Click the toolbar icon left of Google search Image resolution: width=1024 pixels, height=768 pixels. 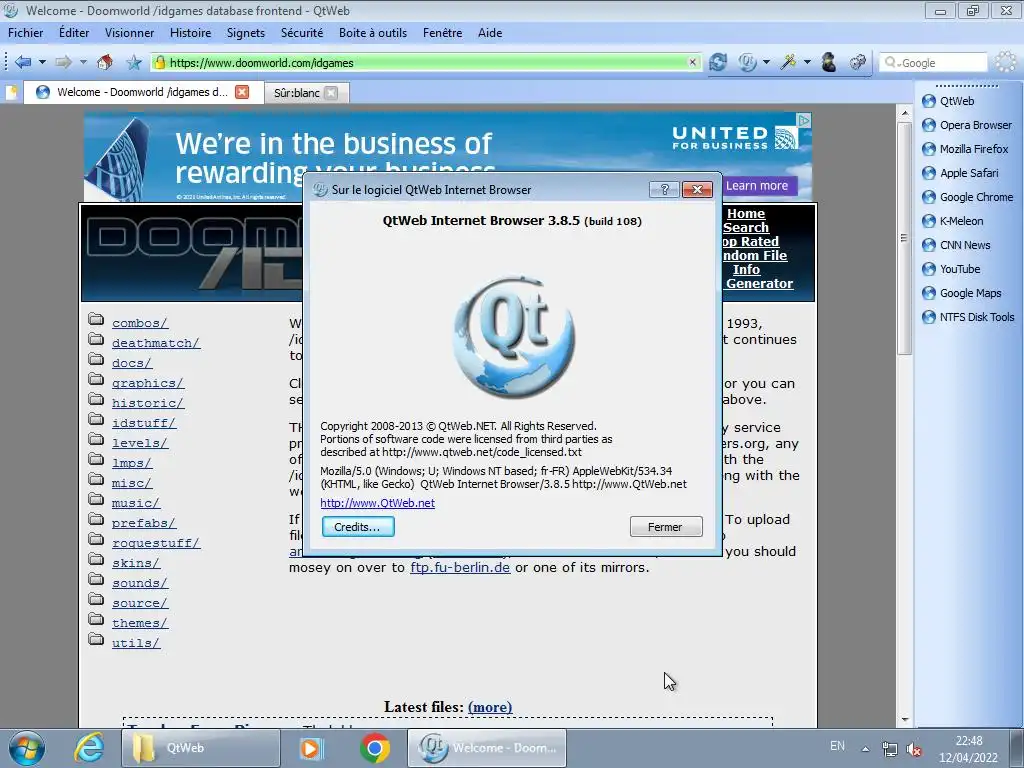point(857,62)
